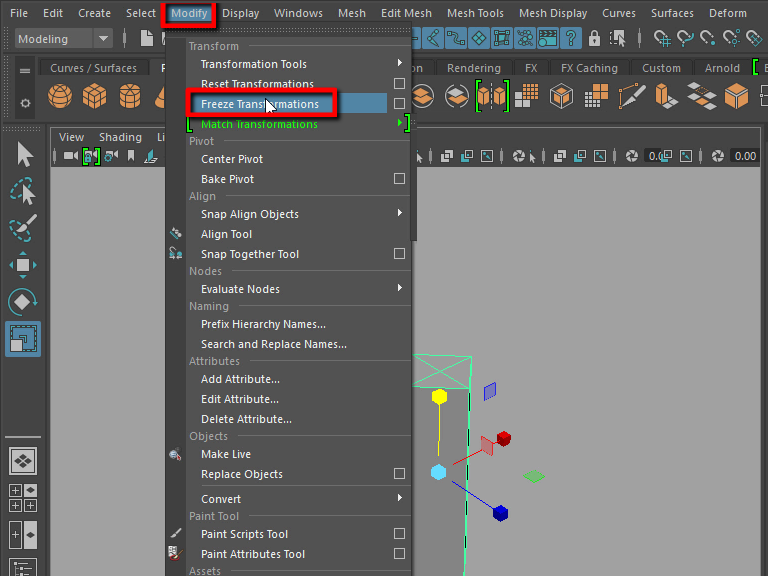Image resolution: width=768 pixels, height=576 pixels.
Task: Activate the Lasso Select tool
Action: tap(24, 190)
